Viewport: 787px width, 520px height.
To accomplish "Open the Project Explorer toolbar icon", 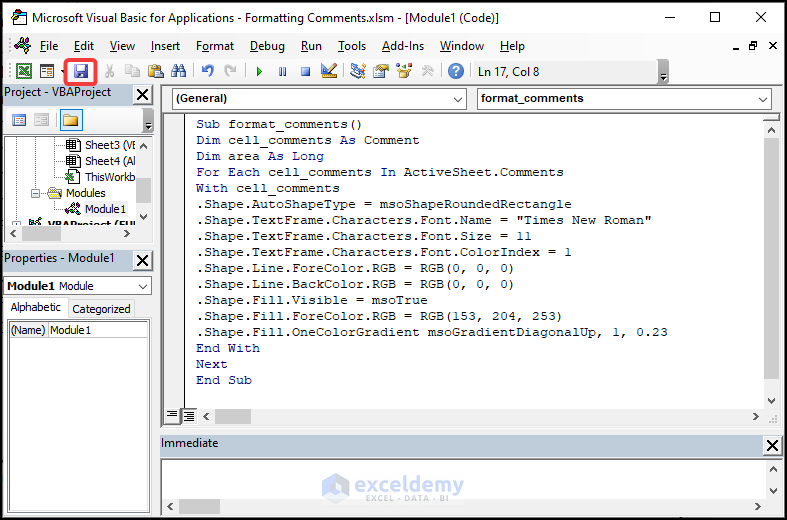I will point(358,72).
